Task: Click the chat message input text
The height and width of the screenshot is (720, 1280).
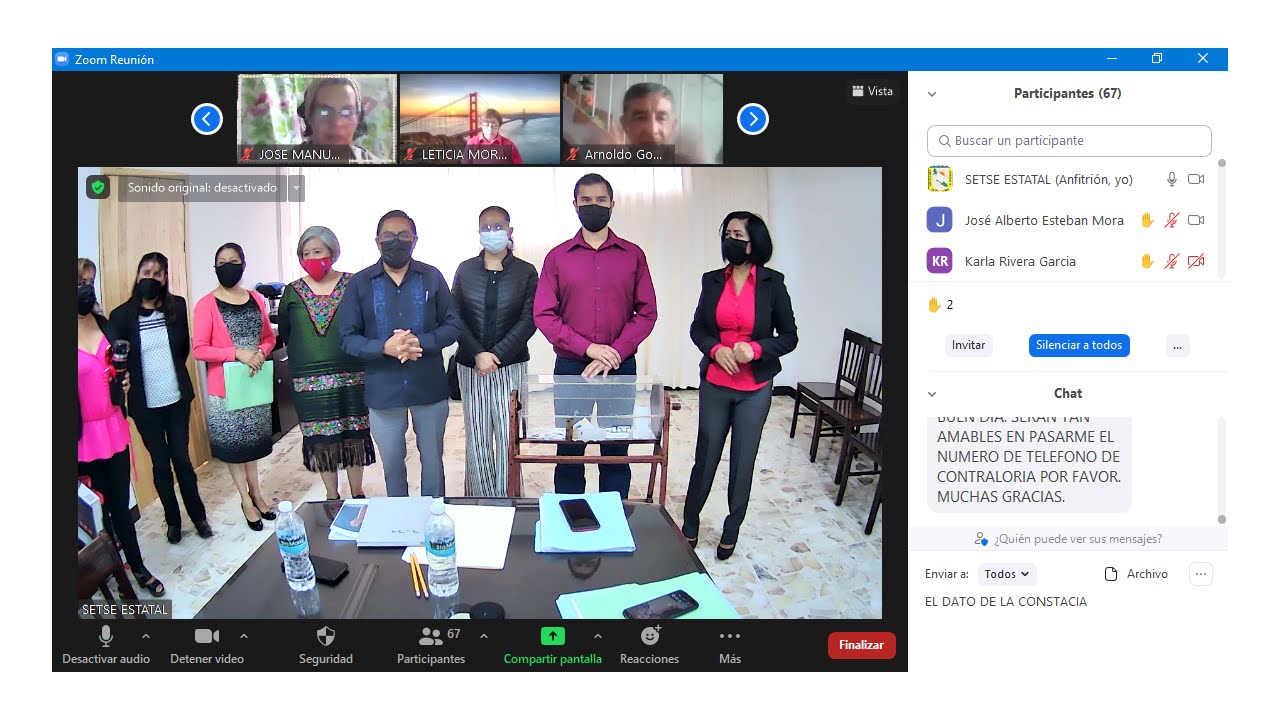Action: point(1006,602)
